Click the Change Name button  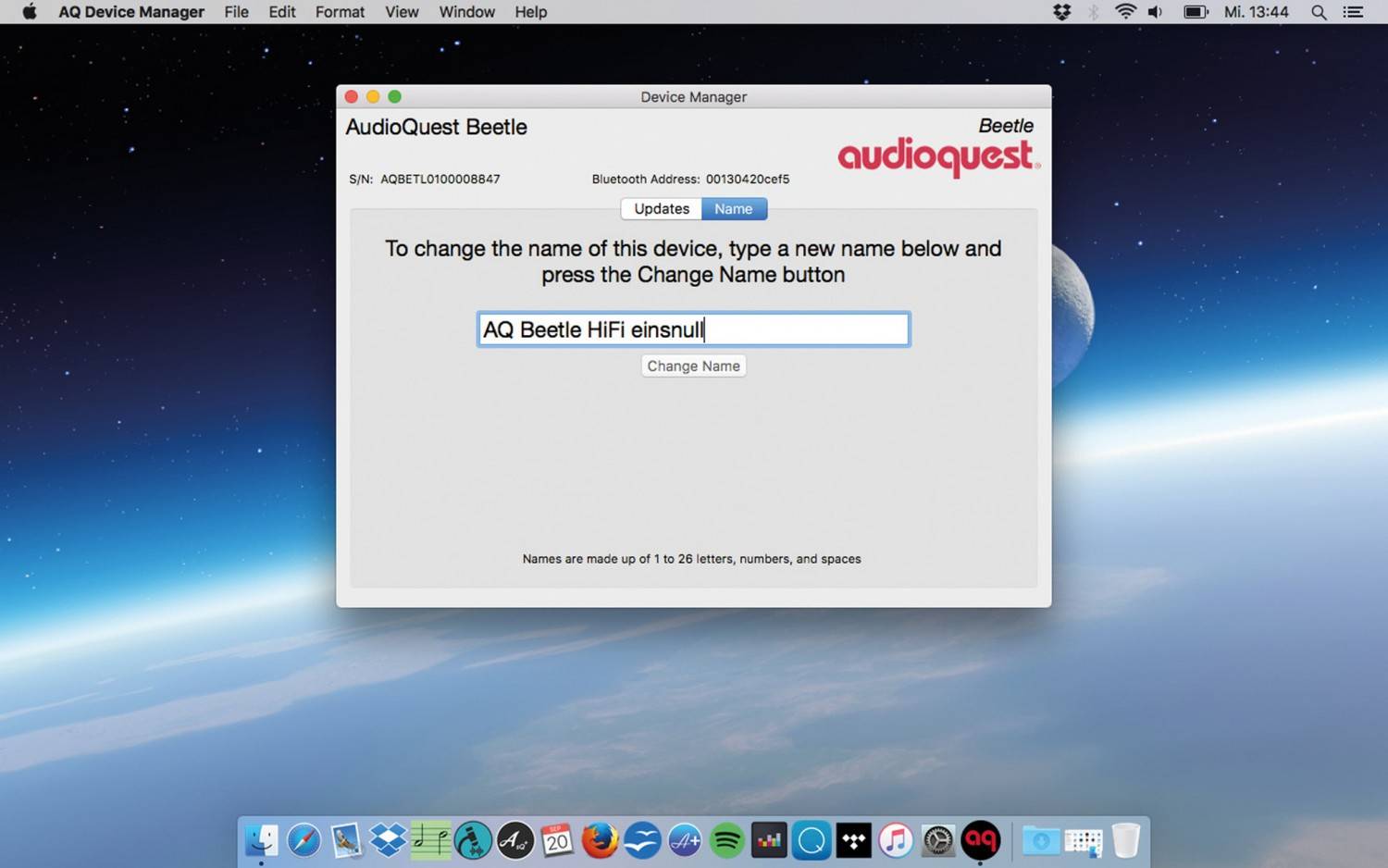click(x=693, y=366)
